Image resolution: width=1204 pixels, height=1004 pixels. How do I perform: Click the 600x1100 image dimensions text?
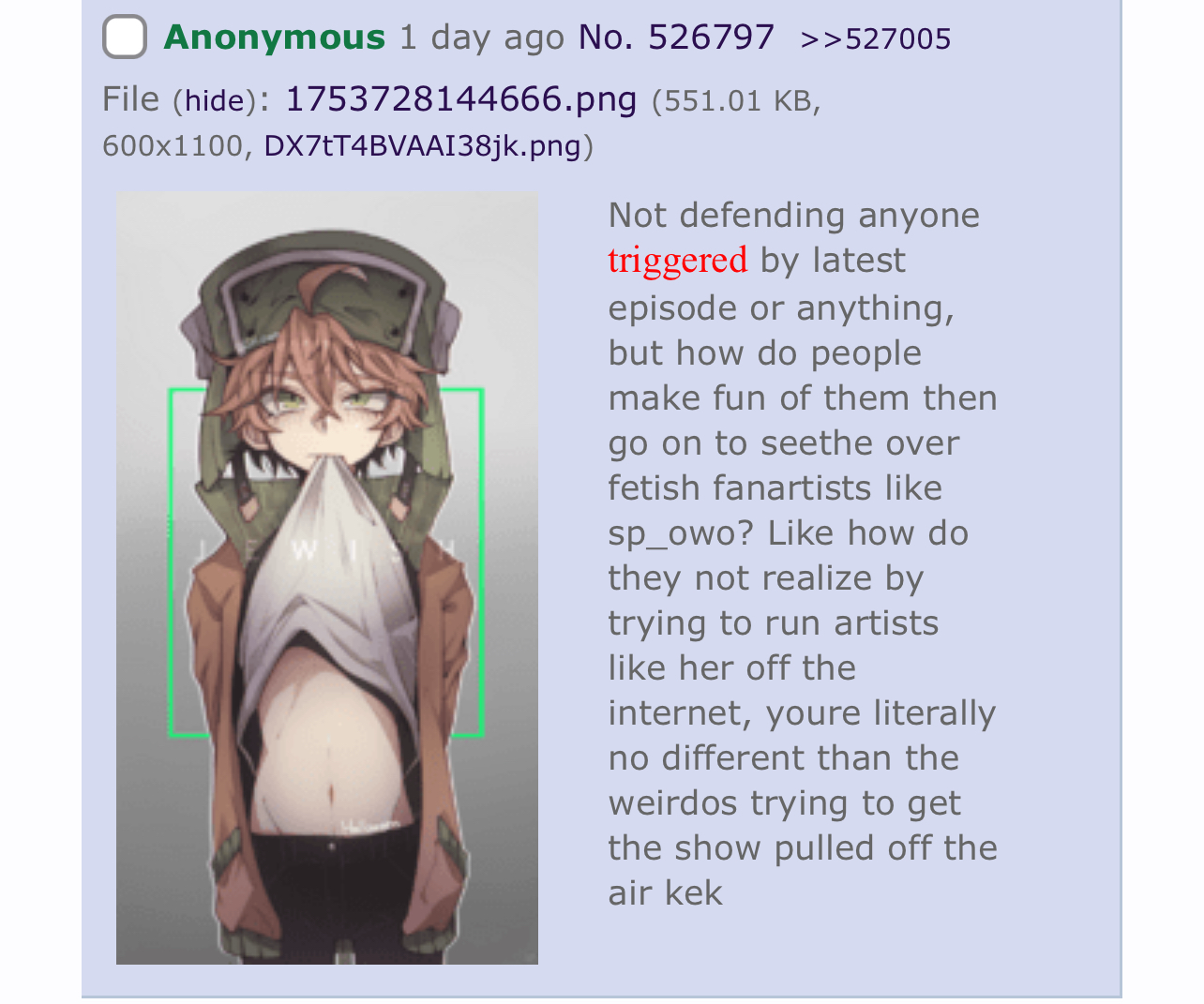(173, 146)
